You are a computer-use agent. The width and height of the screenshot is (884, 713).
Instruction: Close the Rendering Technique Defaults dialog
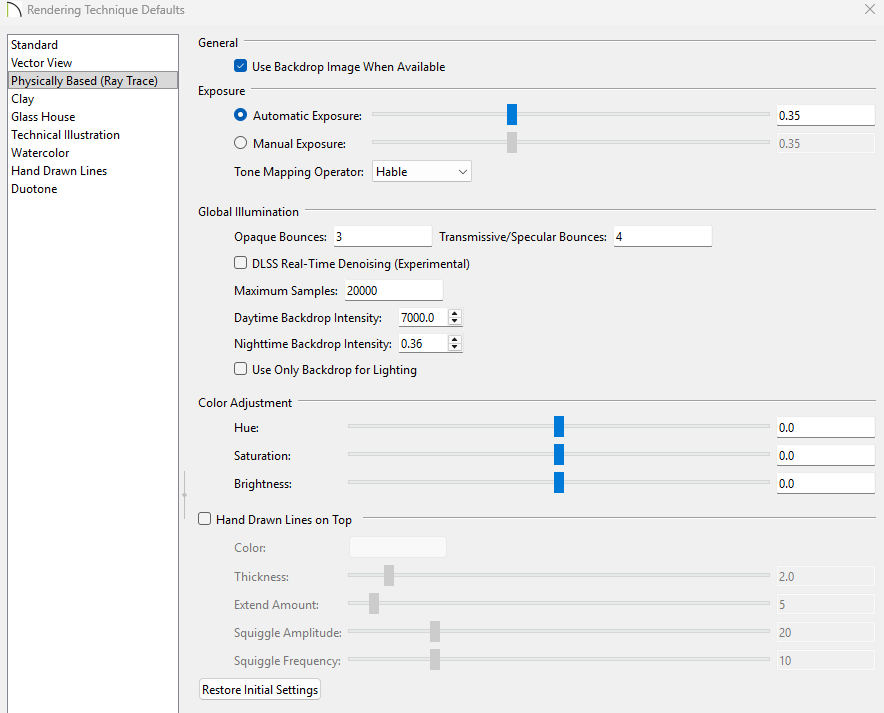(x=868, y=9)
